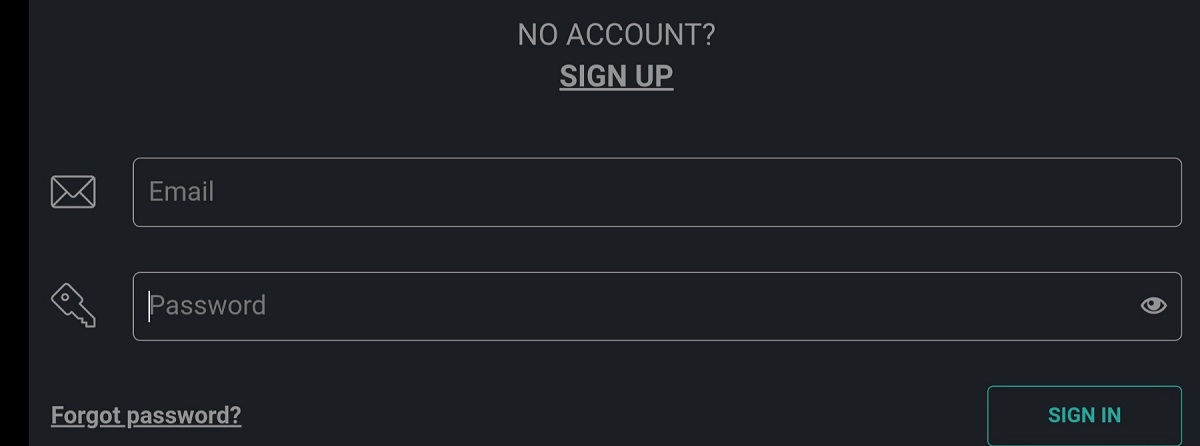Click the text cursor in Password box

(x=151, y=306)
